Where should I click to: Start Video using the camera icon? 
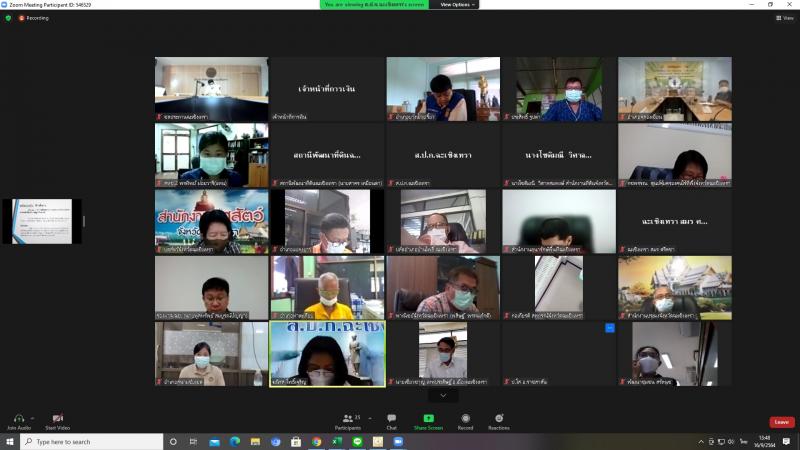point(58,418)
